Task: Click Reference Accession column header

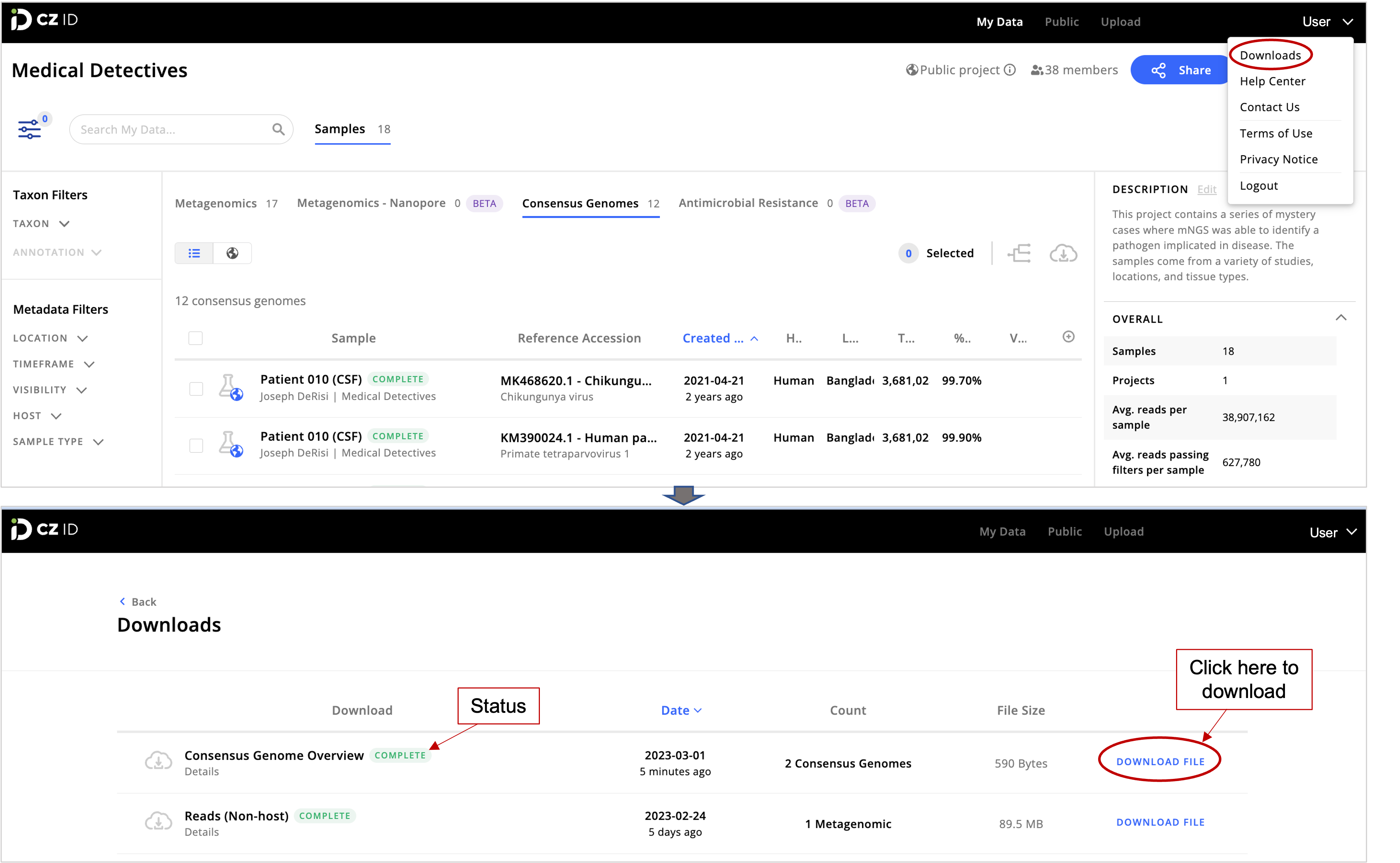Action: [x=579, y=339]
